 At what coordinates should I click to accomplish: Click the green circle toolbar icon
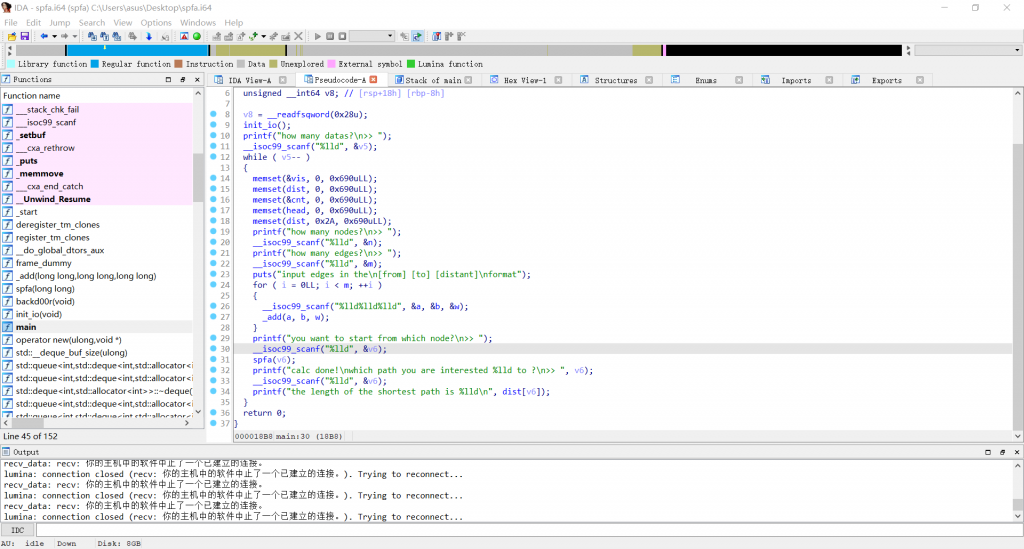pos(197,37)
